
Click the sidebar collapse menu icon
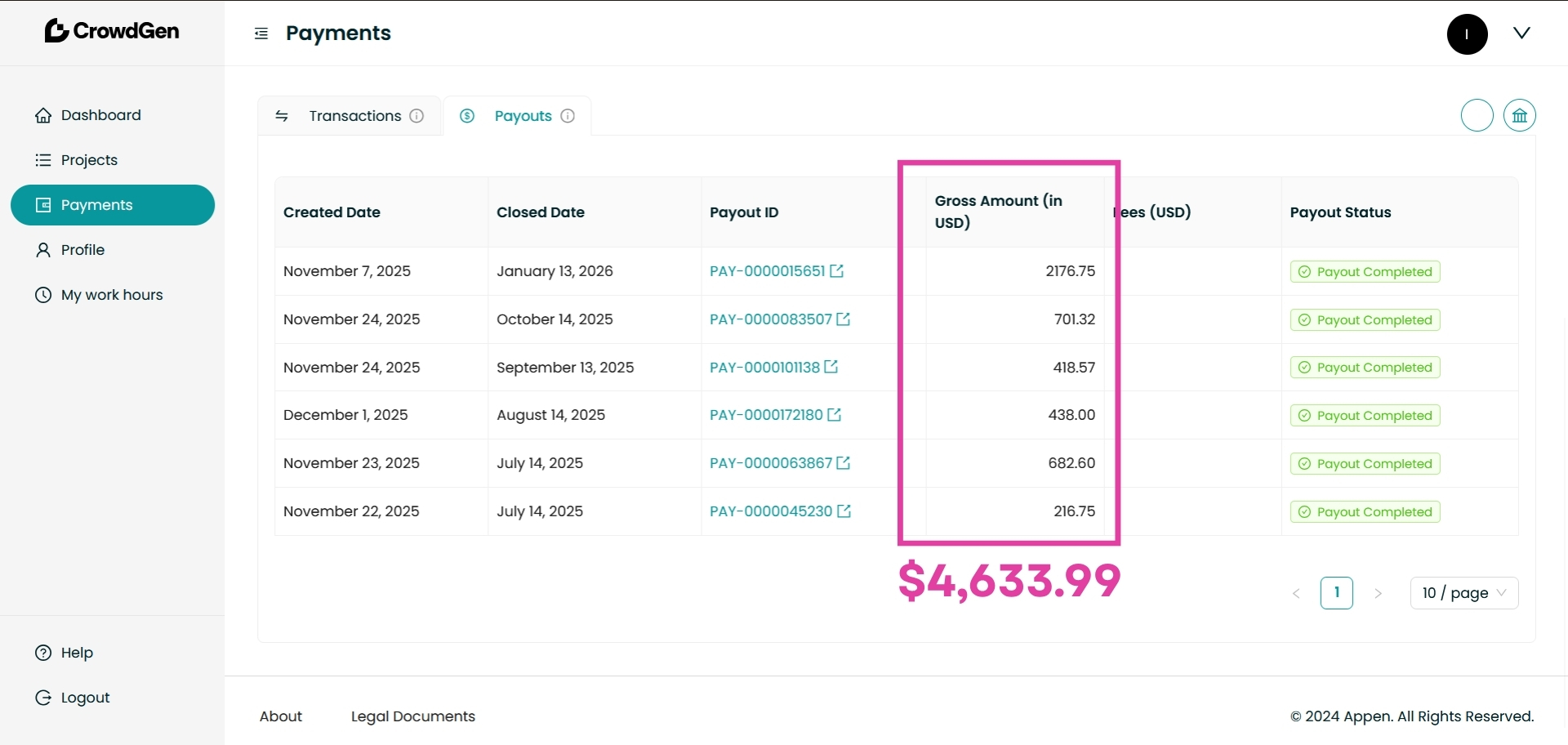coord(261,33)
